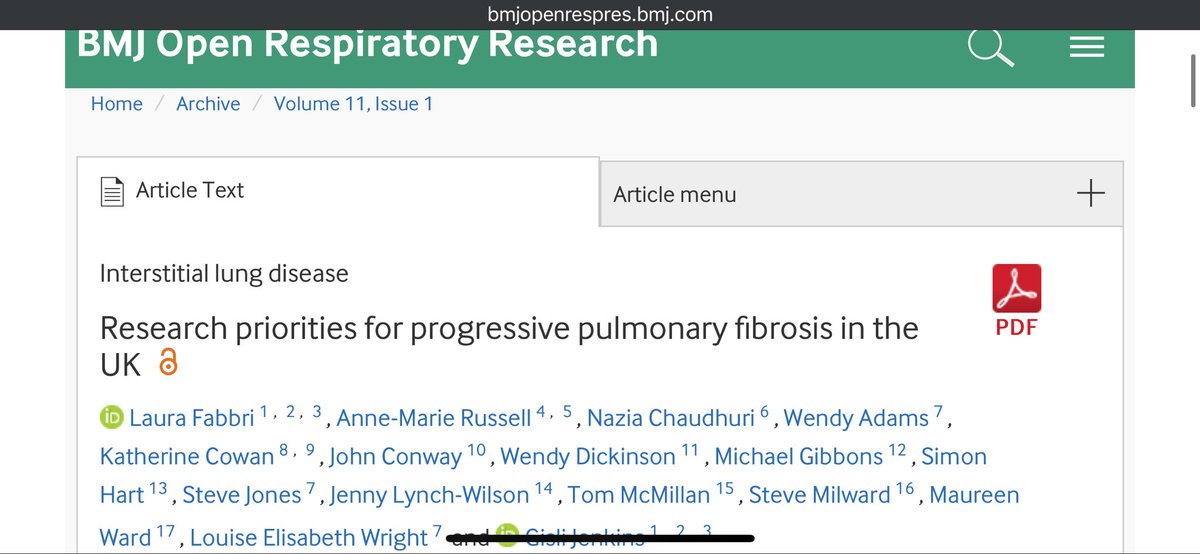Viewport: 1200px width, 554px height.
Task: Expand the Article menu plus icon
Action: (x=1090, y=194)
